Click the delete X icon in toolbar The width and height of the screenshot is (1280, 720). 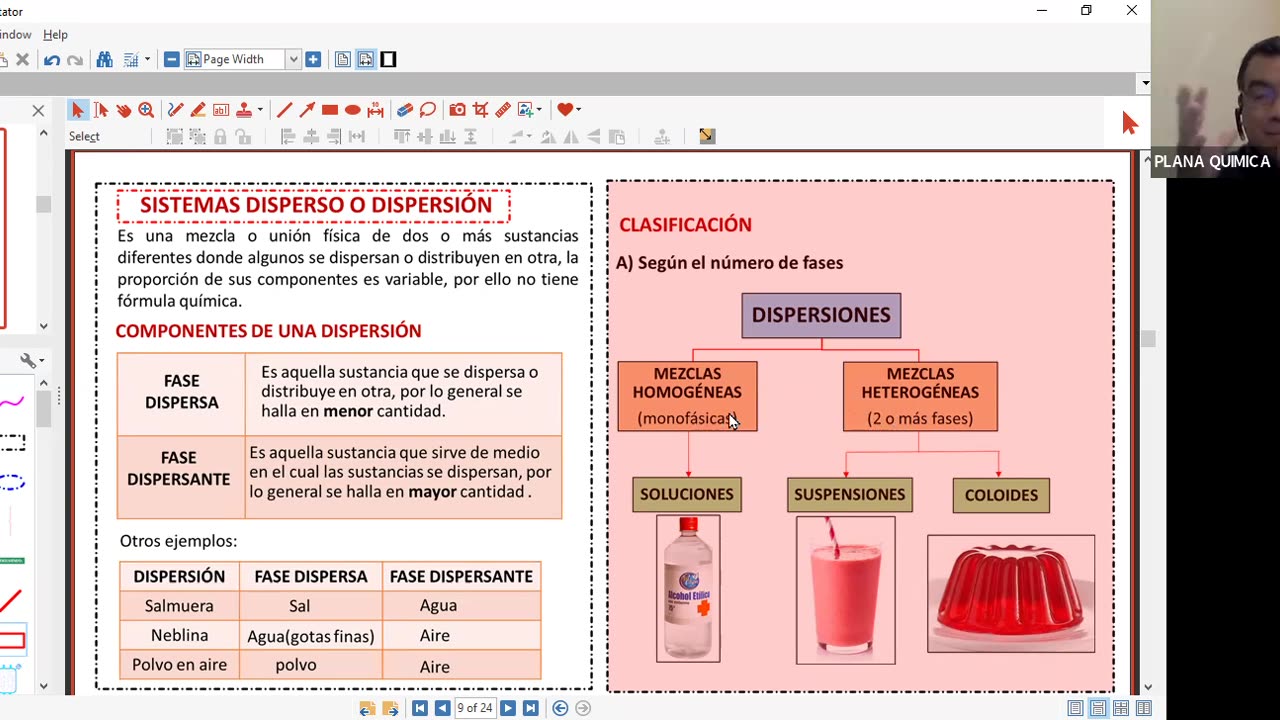(23, 60)
